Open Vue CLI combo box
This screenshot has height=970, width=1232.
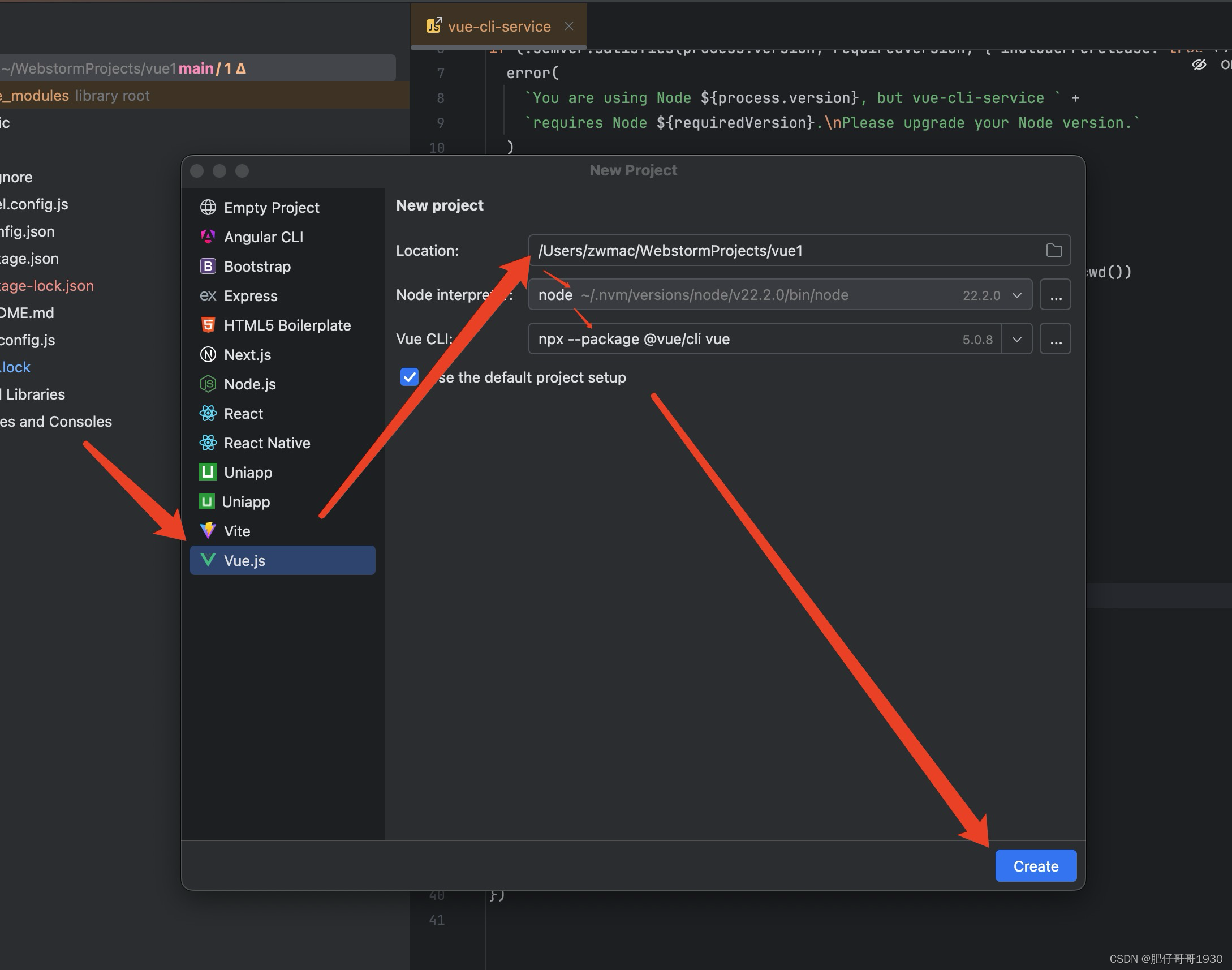(779, 339)
